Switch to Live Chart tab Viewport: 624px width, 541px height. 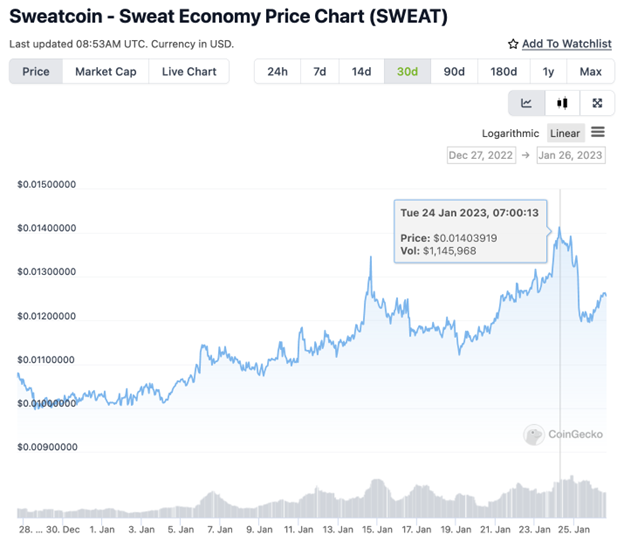click(188, 72)
